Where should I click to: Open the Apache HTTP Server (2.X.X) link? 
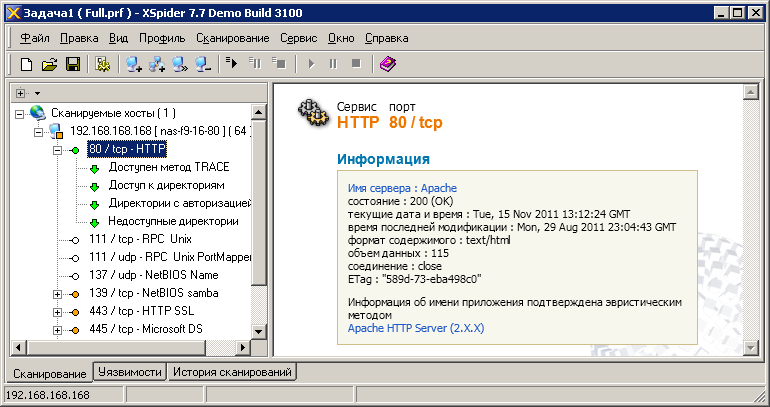click(x=416, y=328)
